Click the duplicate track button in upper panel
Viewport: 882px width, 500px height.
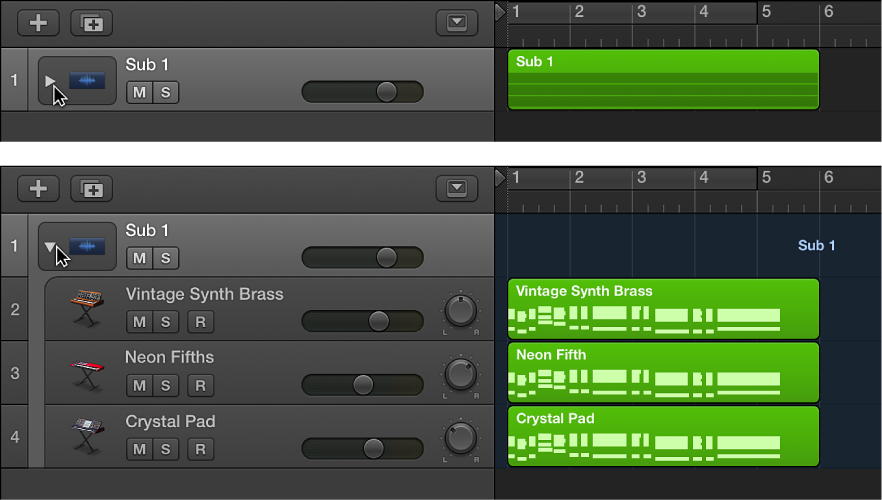pos(91,23)
